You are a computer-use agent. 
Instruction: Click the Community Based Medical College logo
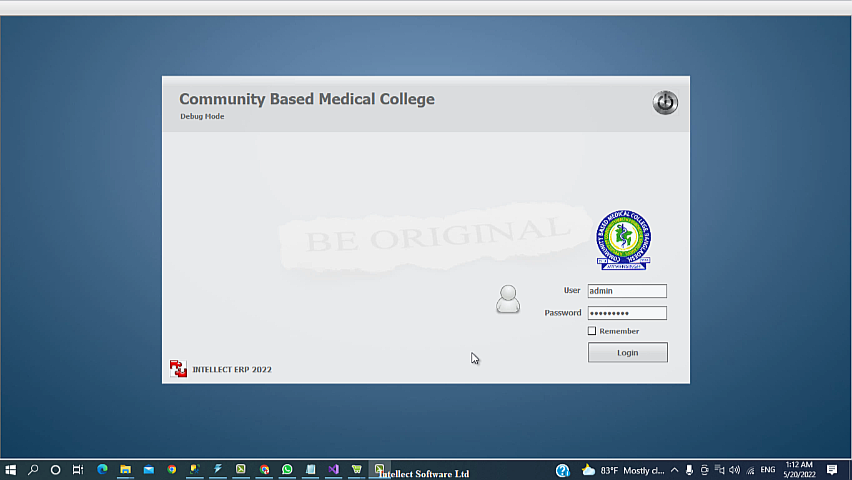pos(623,240)
